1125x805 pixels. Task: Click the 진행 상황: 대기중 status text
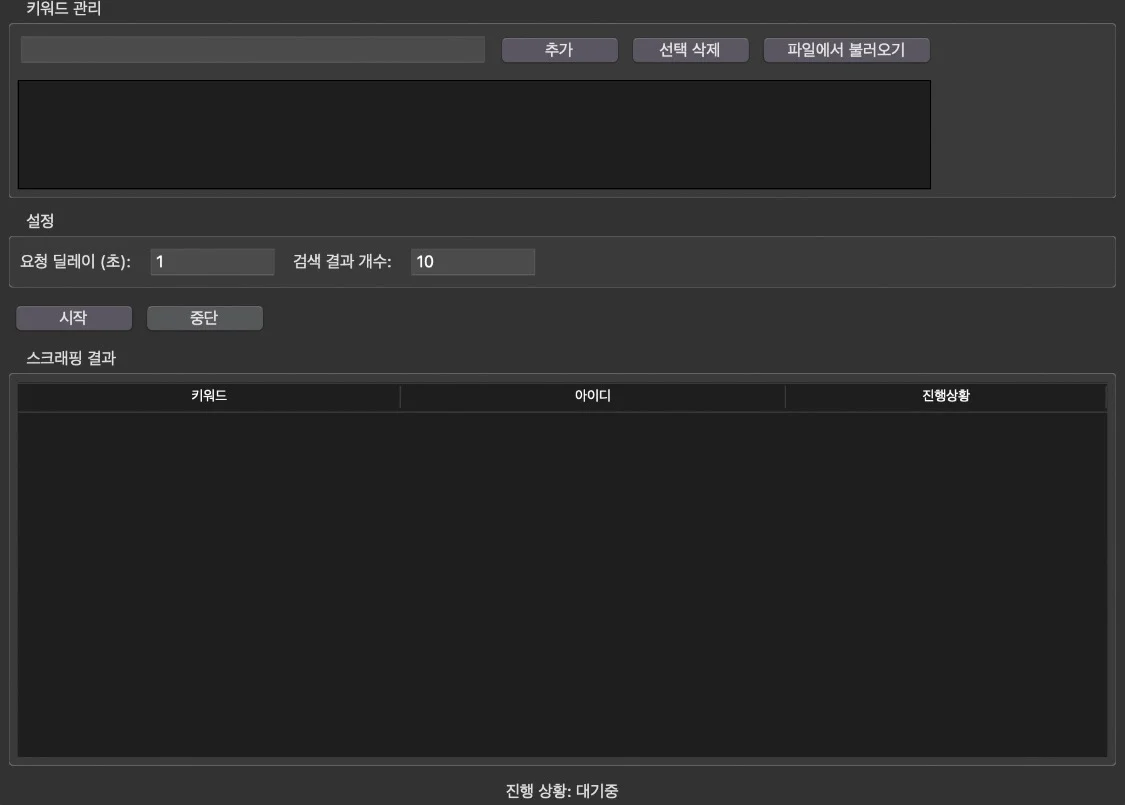562,791
